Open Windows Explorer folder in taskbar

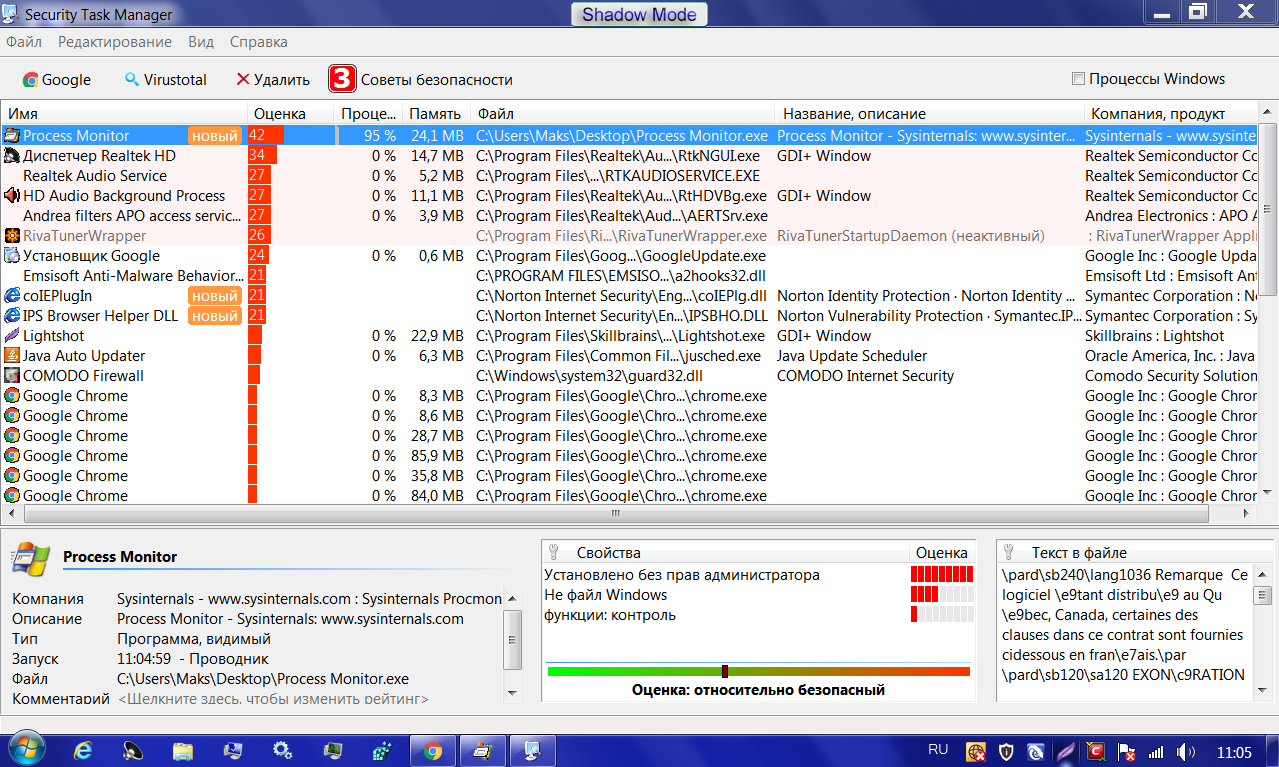pos(183,750)
